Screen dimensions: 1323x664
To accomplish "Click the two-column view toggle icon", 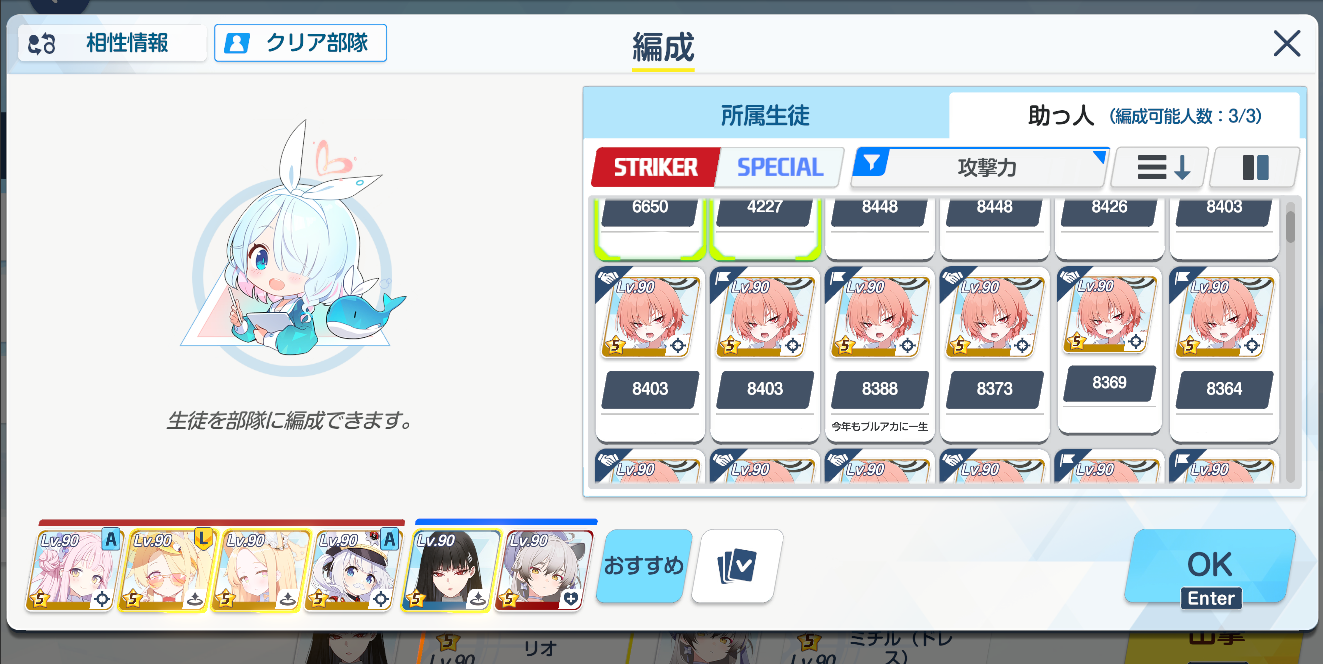I will (1255, 167).
